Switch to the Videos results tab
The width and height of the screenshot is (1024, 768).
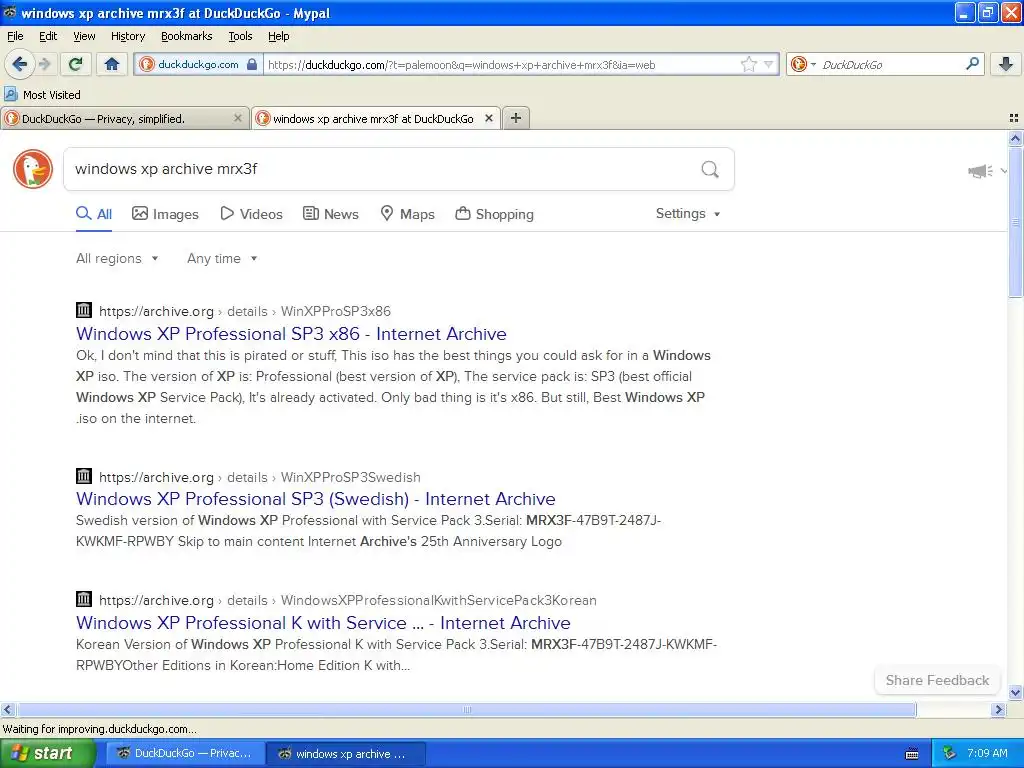coord(251,214)
